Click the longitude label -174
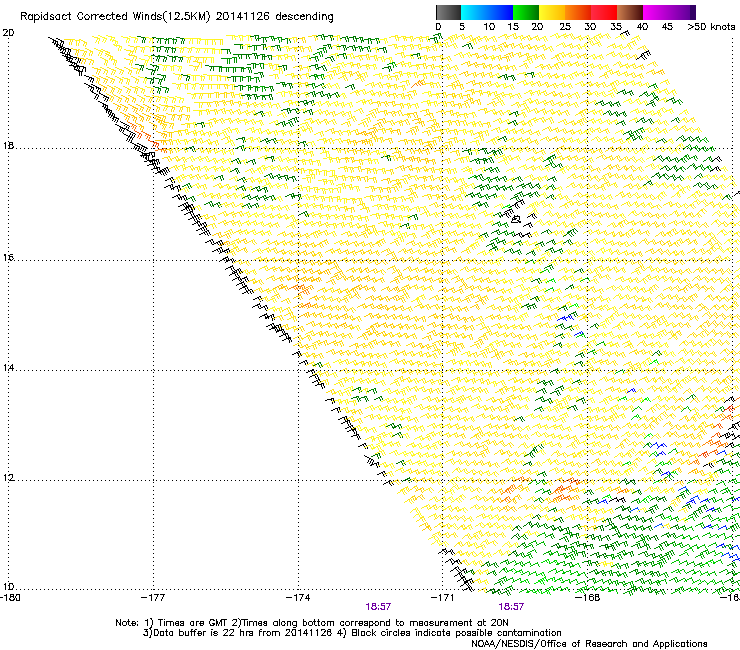This screenshot has height=650, width=740. pyautogui.click(x=298, y=598)
